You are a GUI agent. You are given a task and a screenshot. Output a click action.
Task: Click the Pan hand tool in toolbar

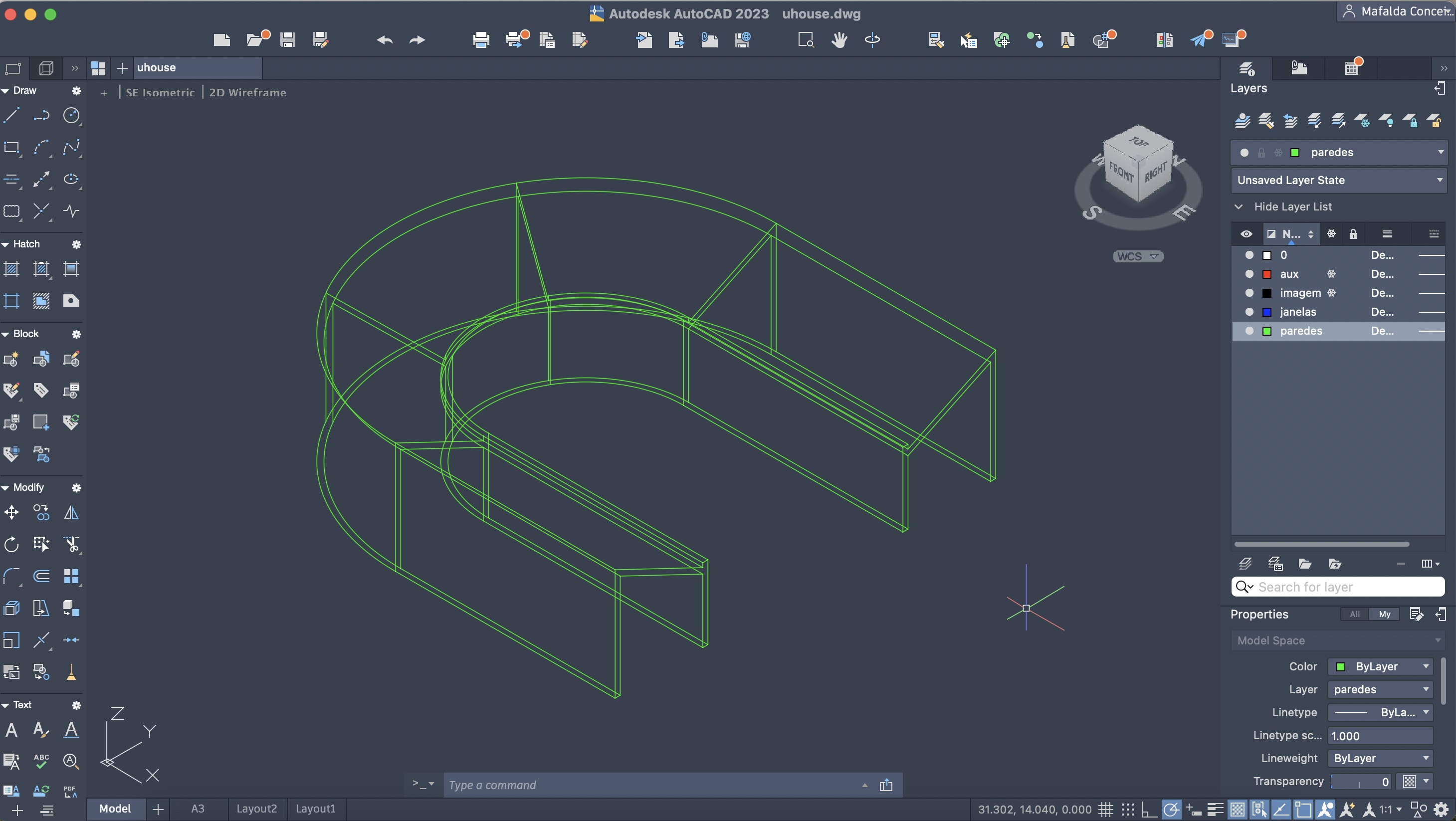click(839, 39)
